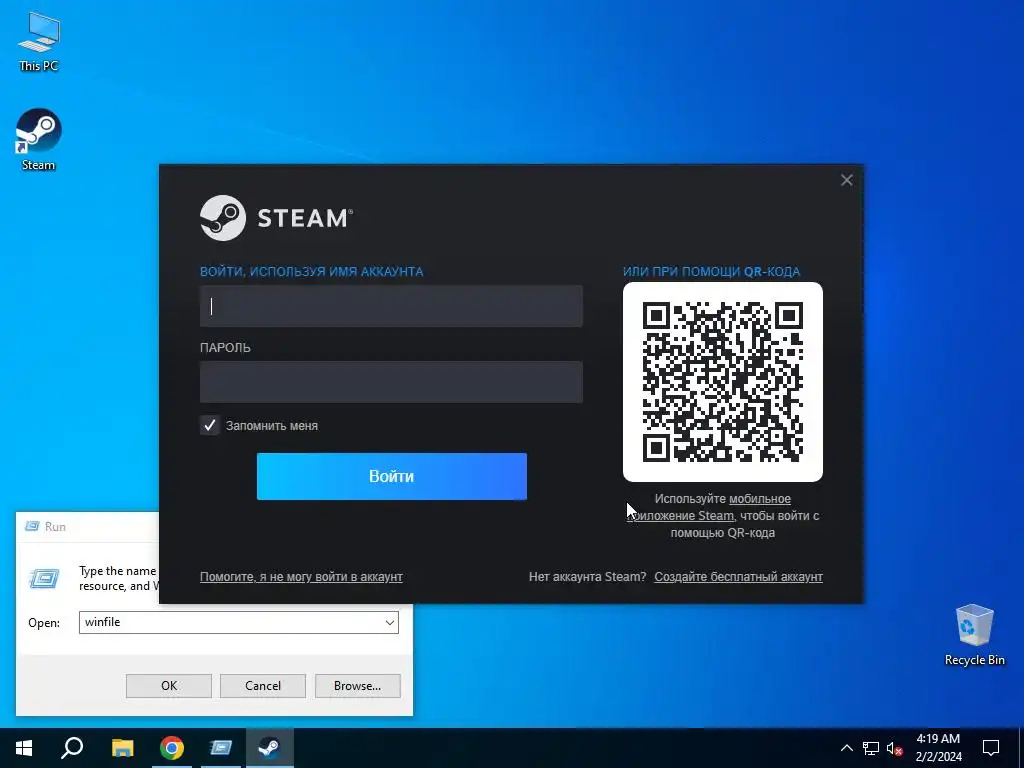Click the muted volume tray icon

coord(894,748)
